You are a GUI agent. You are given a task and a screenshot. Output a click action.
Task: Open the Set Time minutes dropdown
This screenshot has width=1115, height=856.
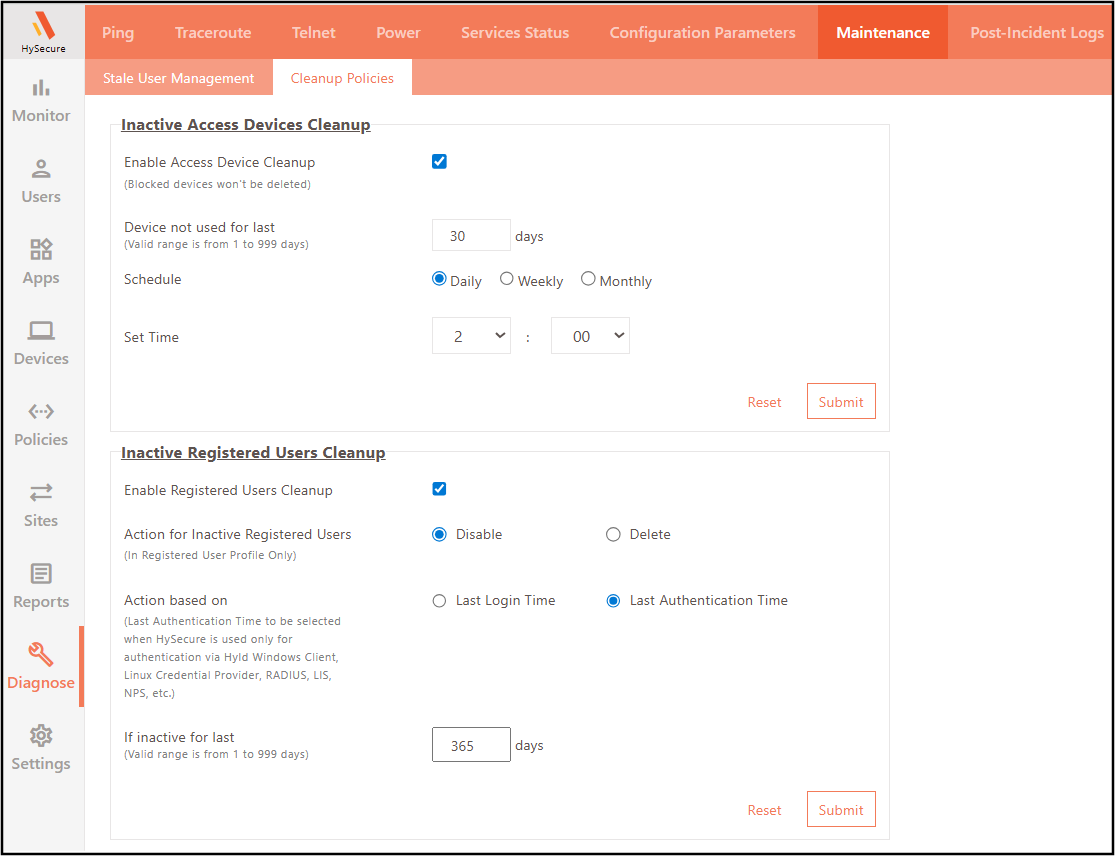[590, 337]
